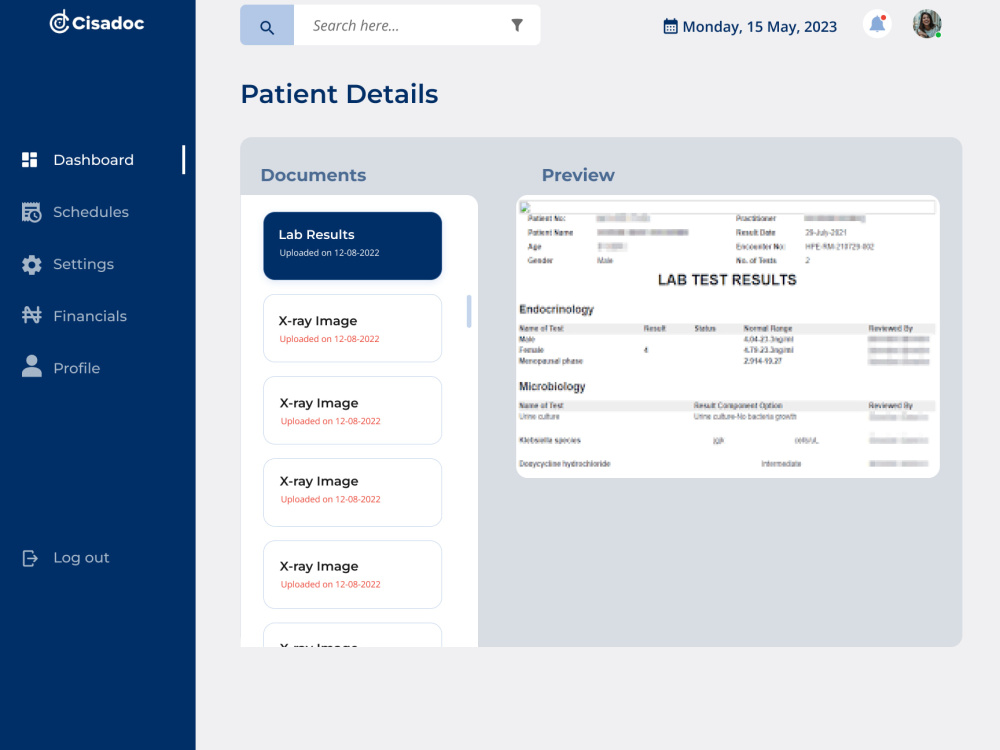1000x750 pixels.
Task: Select the first X-ray Image card
Action: pyautogui.click(x=353, y=328)
